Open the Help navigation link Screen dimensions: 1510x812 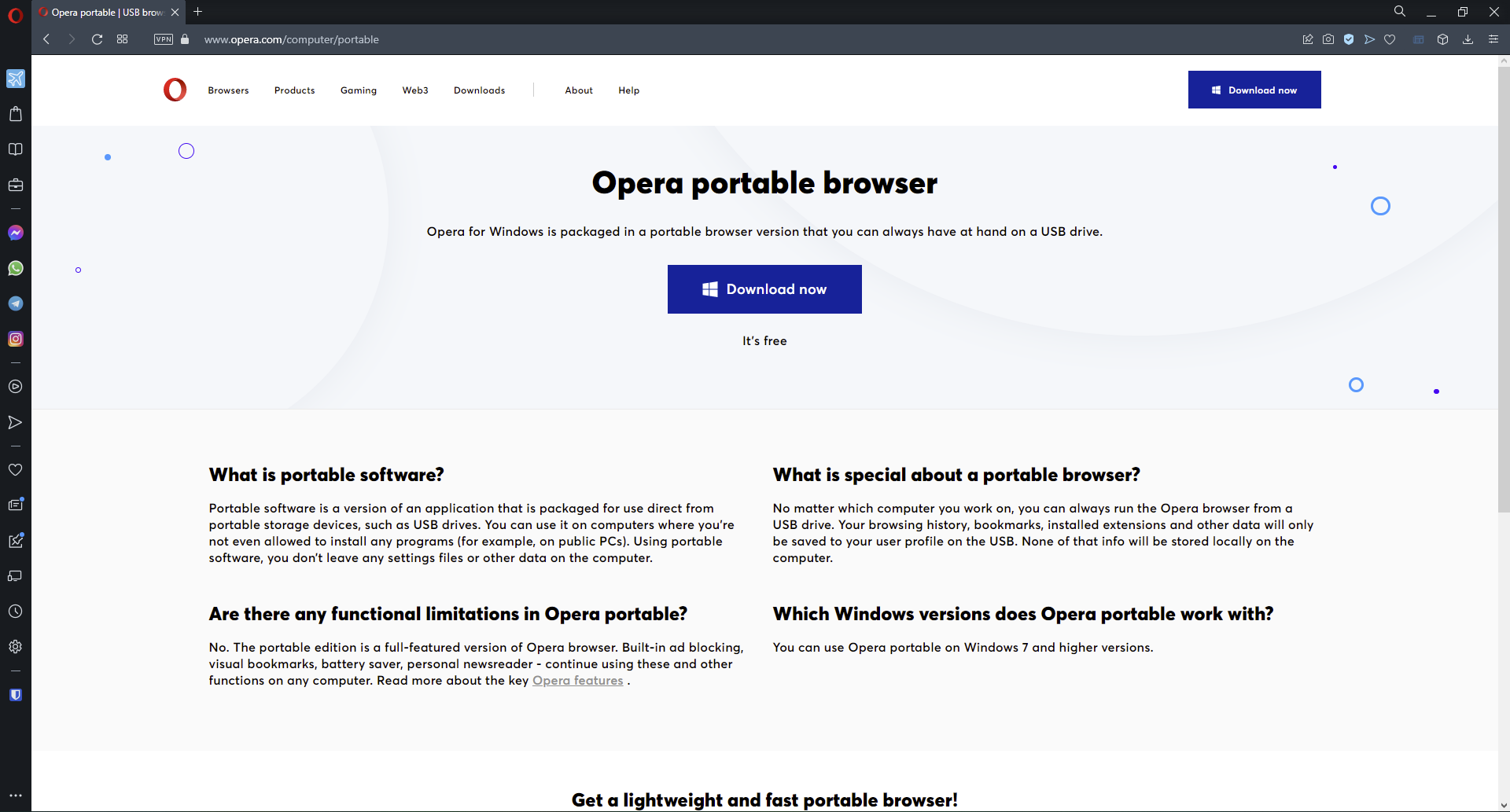click(x=628, y=90)
